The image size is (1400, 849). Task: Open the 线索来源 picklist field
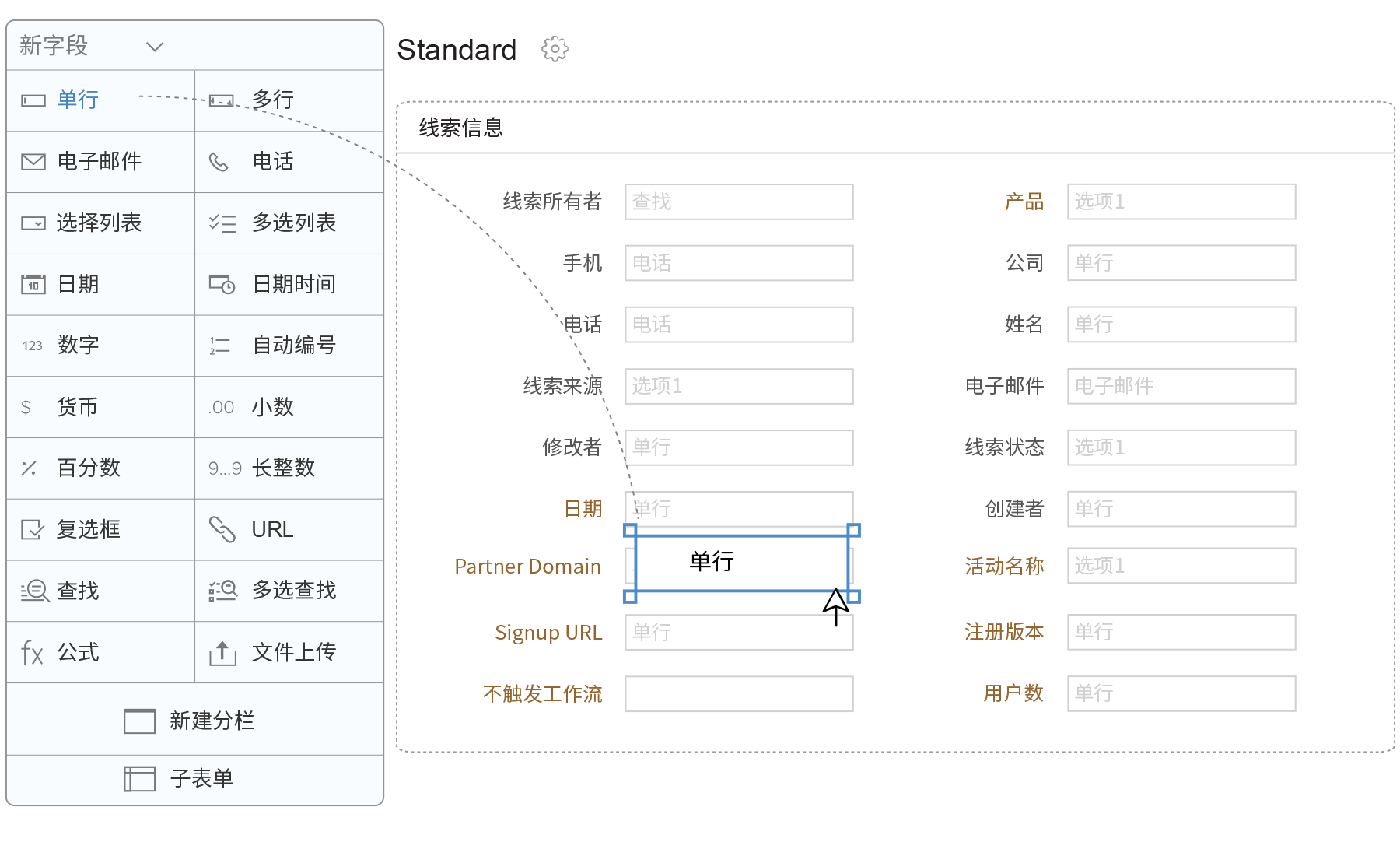pyautogui.click(x=739, y=386)
